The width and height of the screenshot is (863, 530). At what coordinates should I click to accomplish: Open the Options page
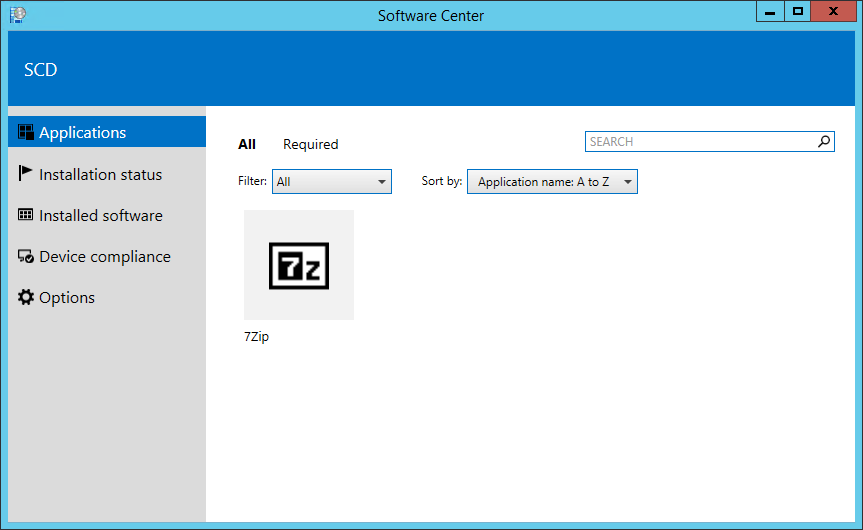(67, 298)
